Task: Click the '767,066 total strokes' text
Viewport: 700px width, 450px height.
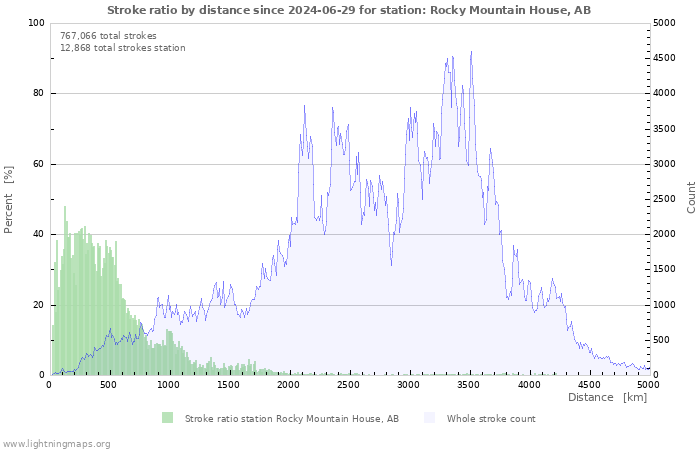Action: tap(108, 35)
